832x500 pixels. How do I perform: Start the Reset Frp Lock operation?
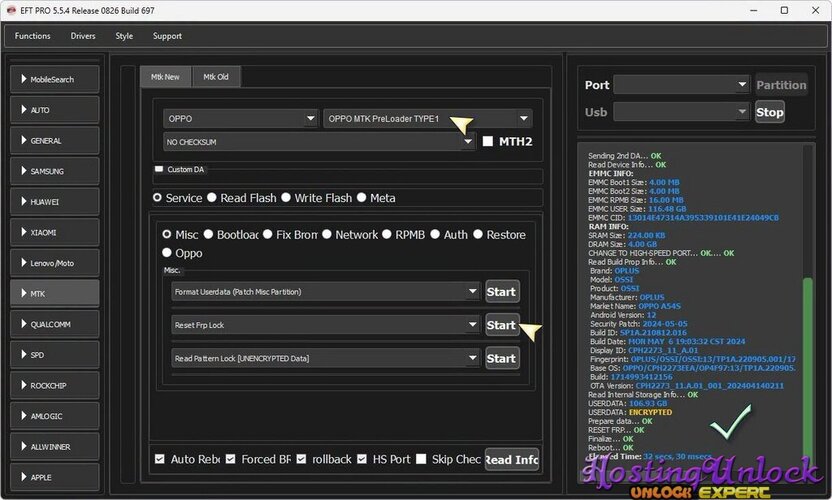click(501, 325)
